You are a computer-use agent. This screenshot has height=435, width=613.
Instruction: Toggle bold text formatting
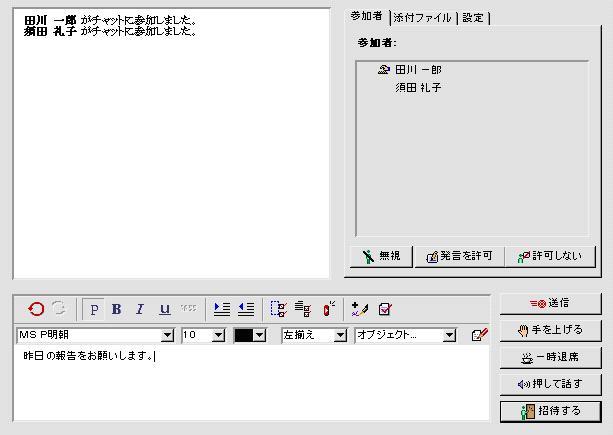click(x=116, y=309)
